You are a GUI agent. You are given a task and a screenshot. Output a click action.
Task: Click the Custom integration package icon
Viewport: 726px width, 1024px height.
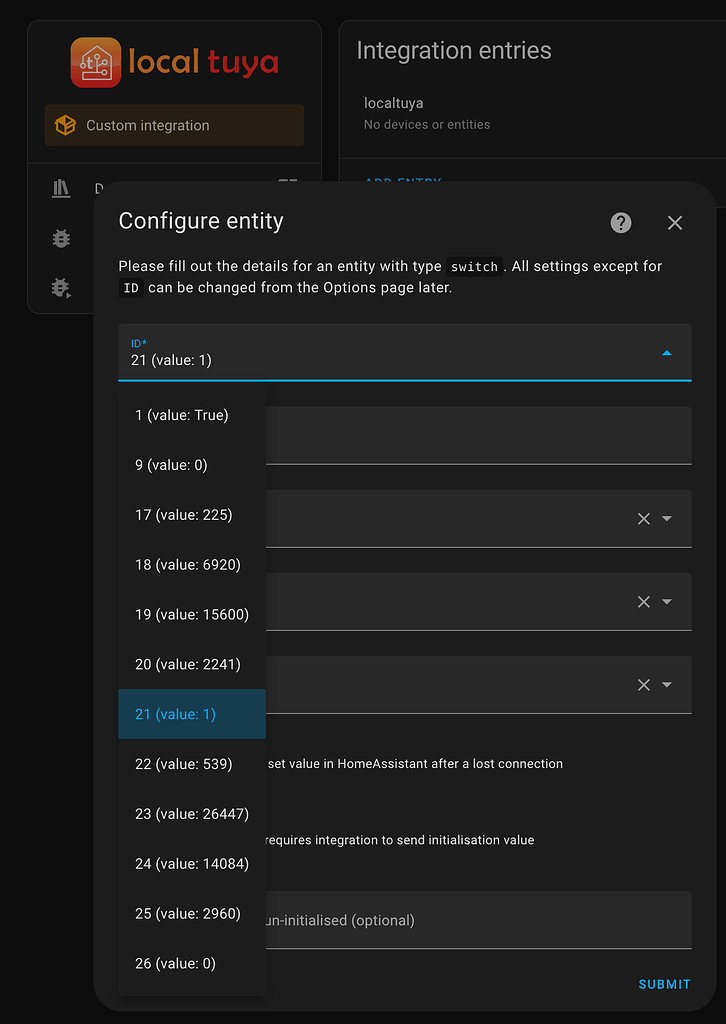click(x=65, y=125)
